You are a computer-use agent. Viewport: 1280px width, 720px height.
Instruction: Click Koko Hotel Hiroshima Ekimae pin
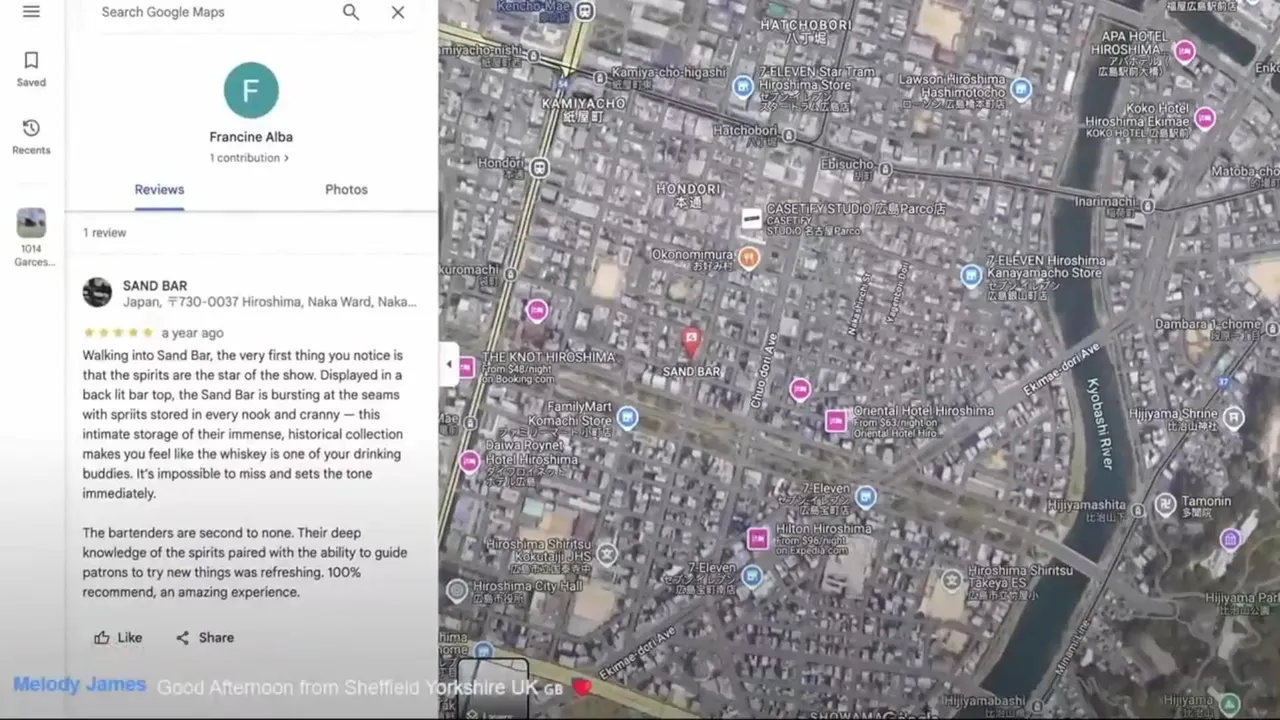[x=1205, y=117]
